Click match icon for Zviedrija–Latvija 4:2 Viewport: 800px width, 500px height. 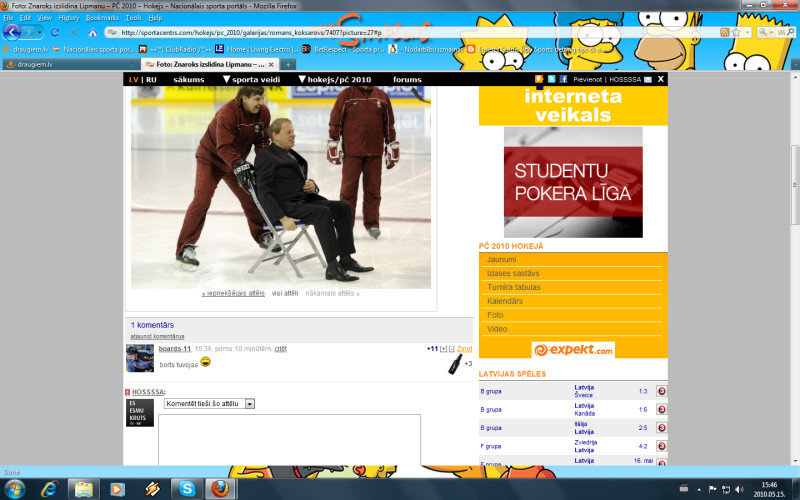(661, 446)
